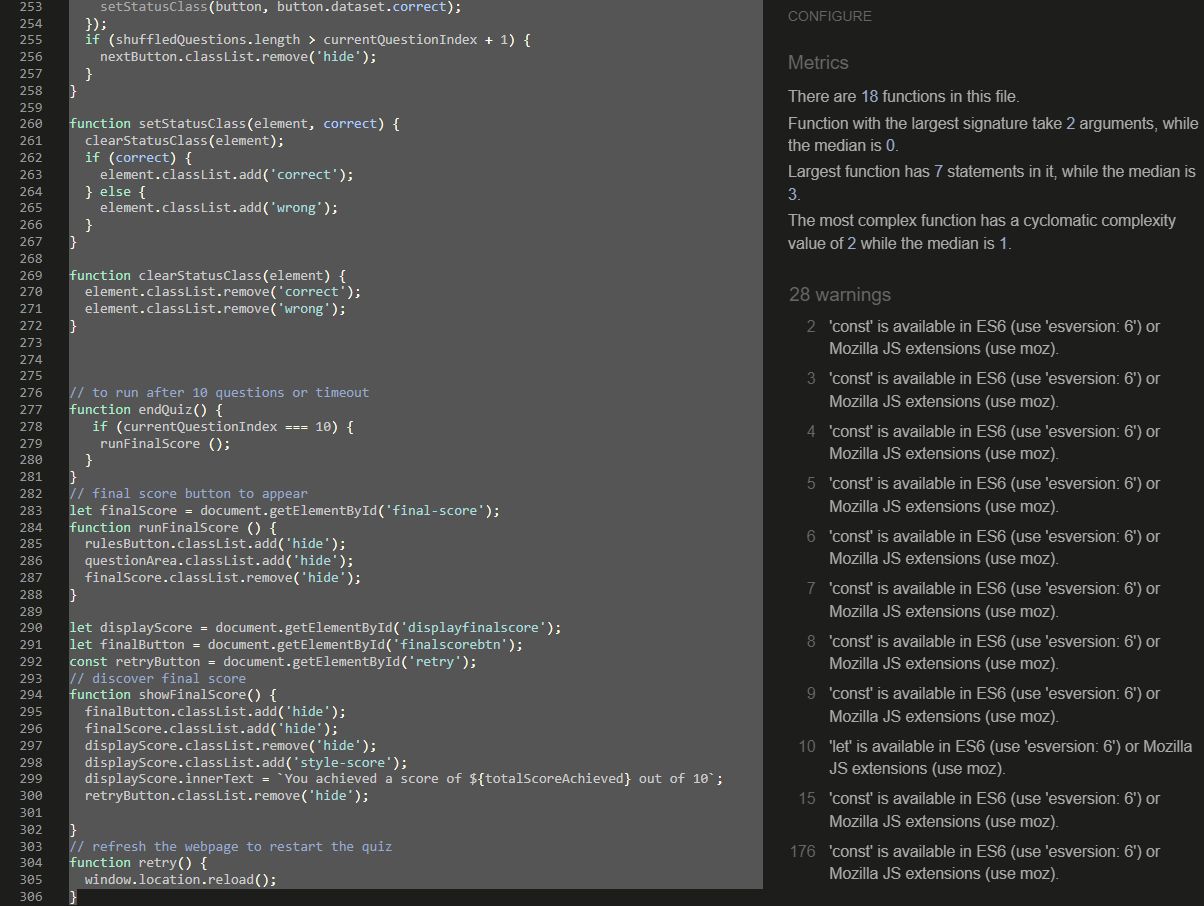Jump to the warning for line 15

pos(994,809)
